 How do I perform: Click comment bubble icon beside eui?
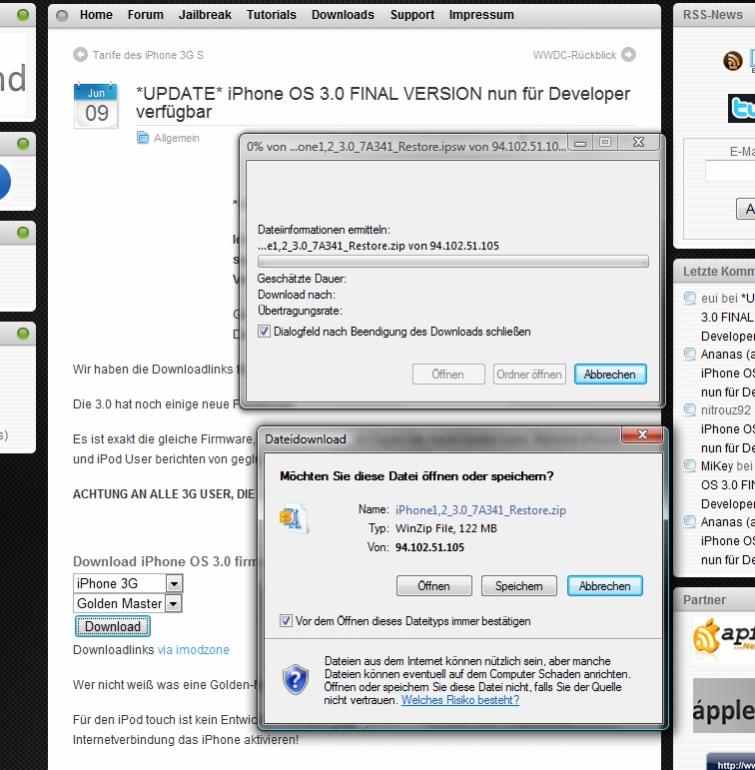pyautogui.click(x=690, y=298)
